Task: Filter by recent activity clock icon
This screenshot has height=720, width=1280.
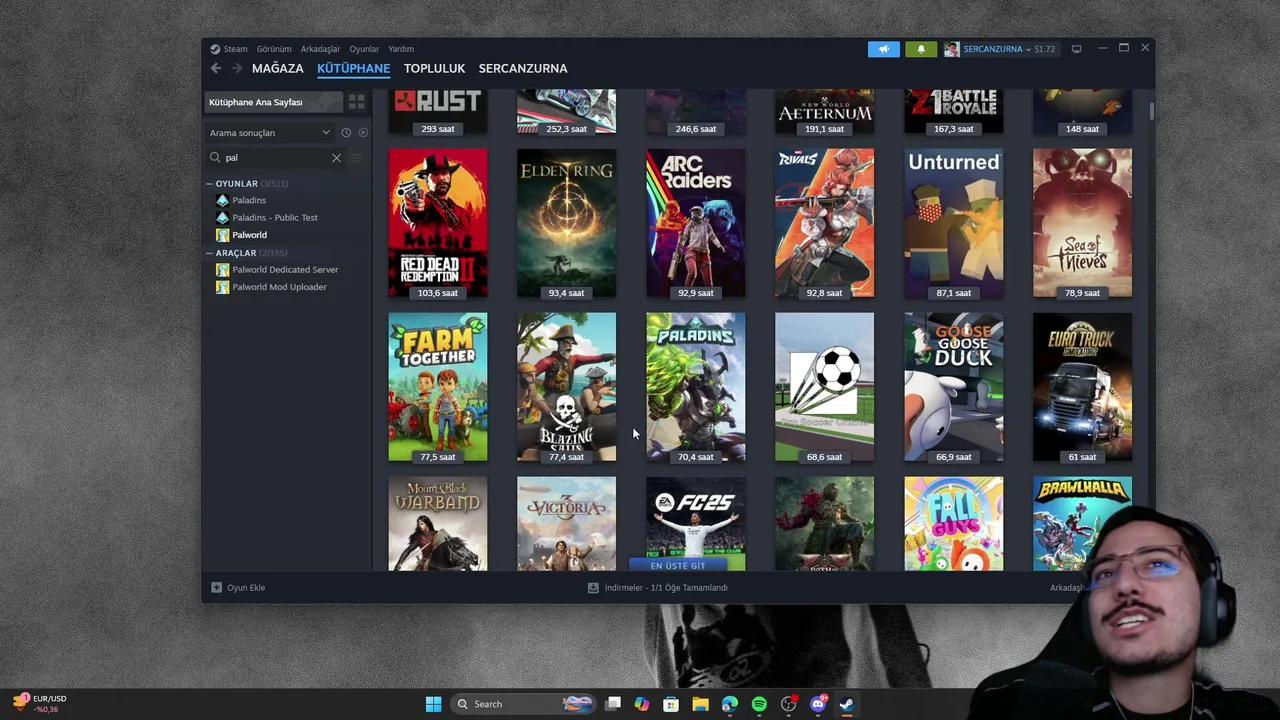Action: 346,132
